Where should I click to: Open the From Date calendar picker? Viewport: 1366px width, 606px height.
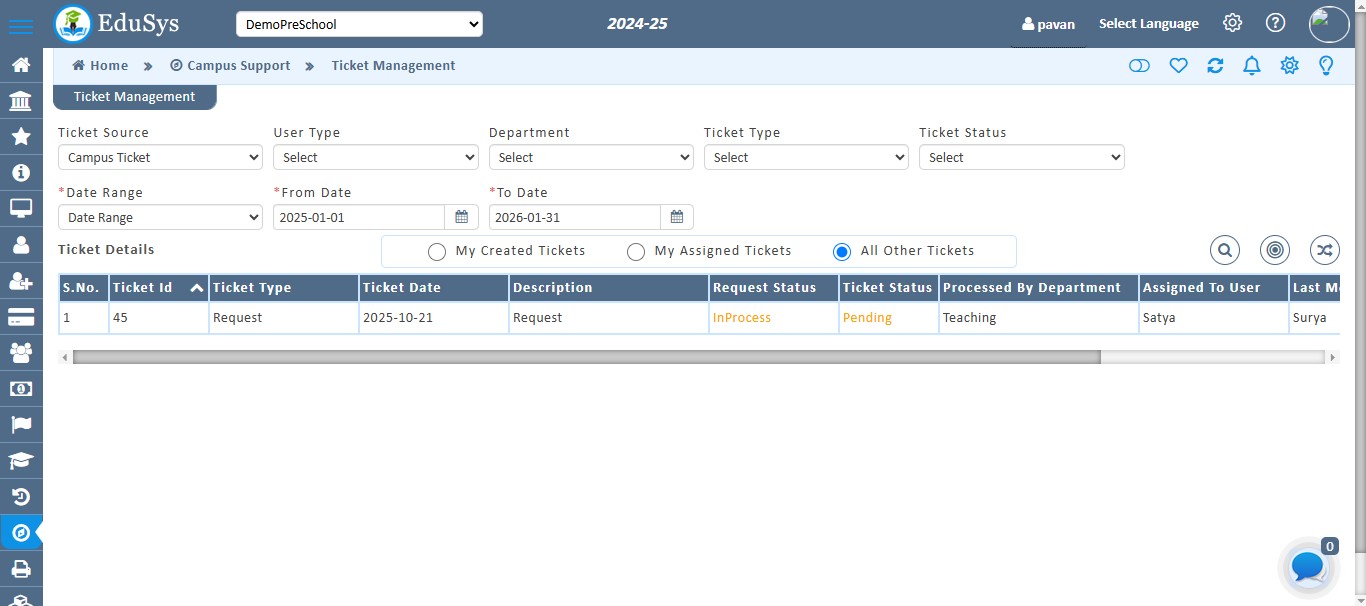(x=461, y=217)
